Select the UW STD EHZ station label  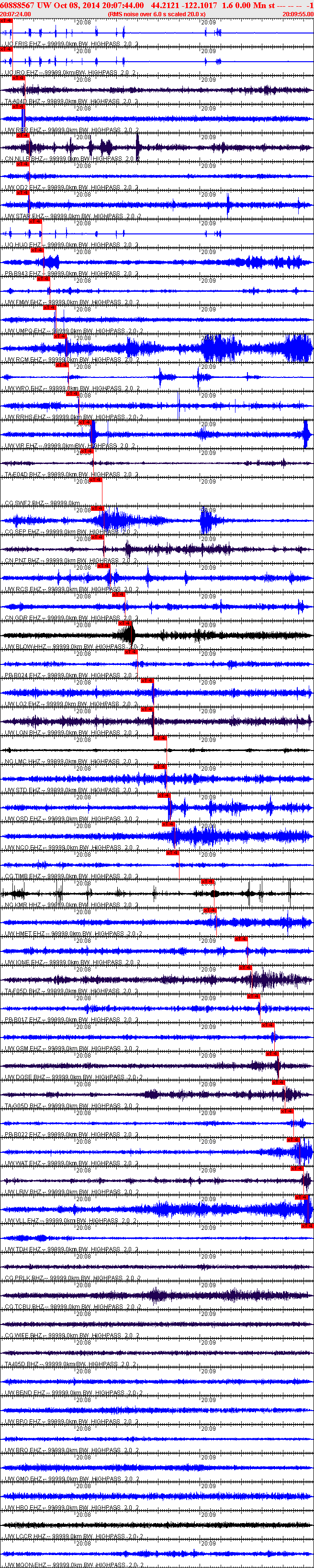pos(71,790)
